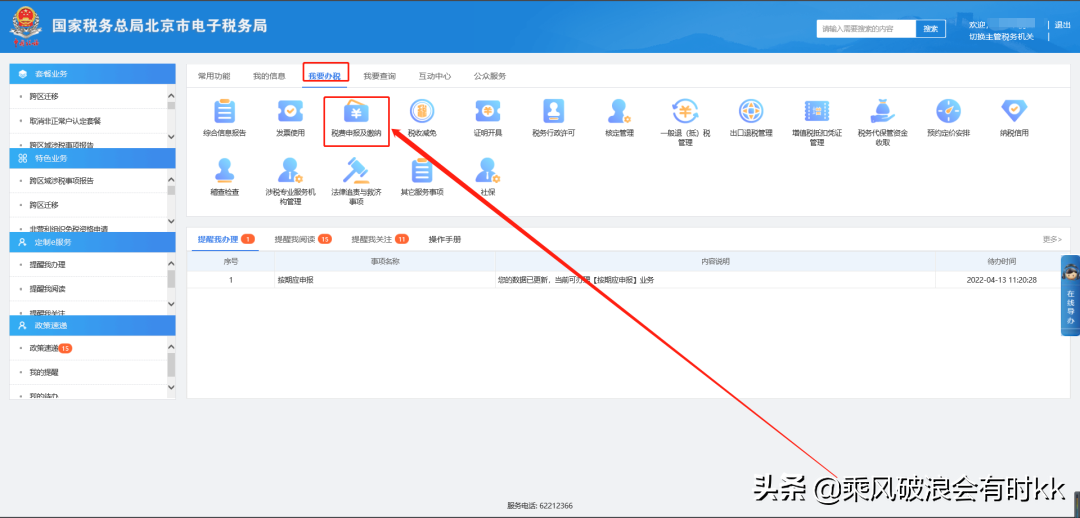Click the 退出 logout link
The height and width of the screenshot is (518, 1080).
coord(1063,25)
